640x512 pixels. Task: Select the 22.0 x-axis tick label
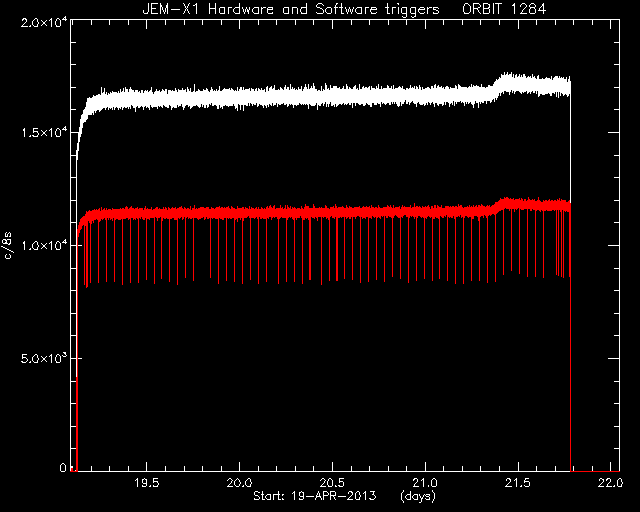[x=611, y=483]
